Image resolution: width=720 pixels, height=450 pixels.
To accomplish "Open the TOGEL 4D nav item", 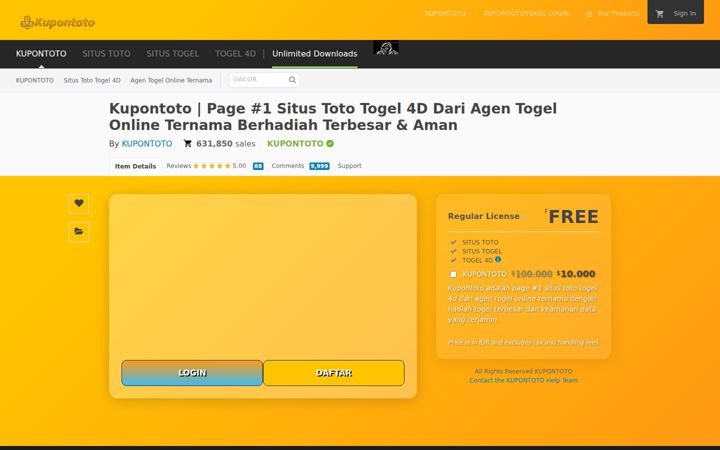I will [236, 54].
